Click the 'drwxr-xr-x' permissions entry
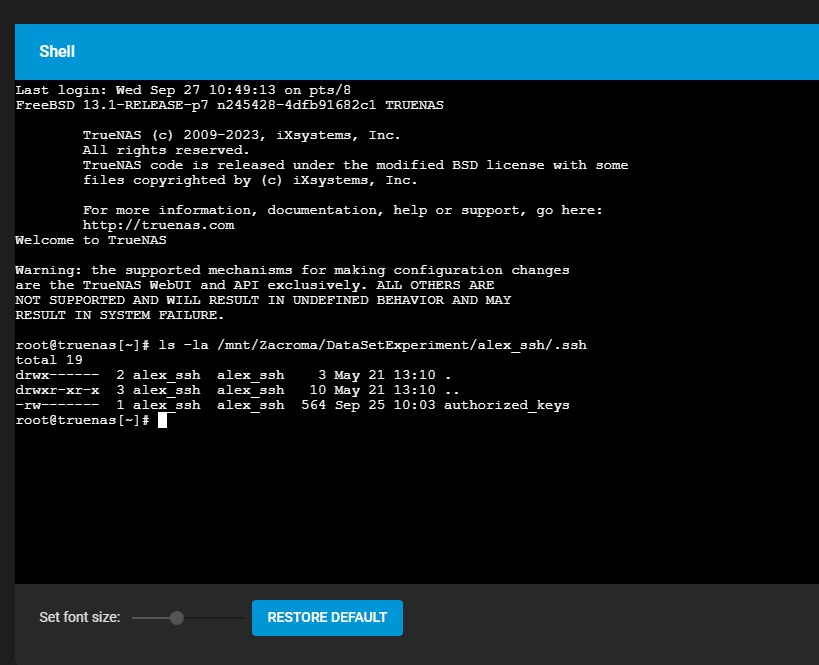Viewport: 819px width, 665px height. (57, 390)
